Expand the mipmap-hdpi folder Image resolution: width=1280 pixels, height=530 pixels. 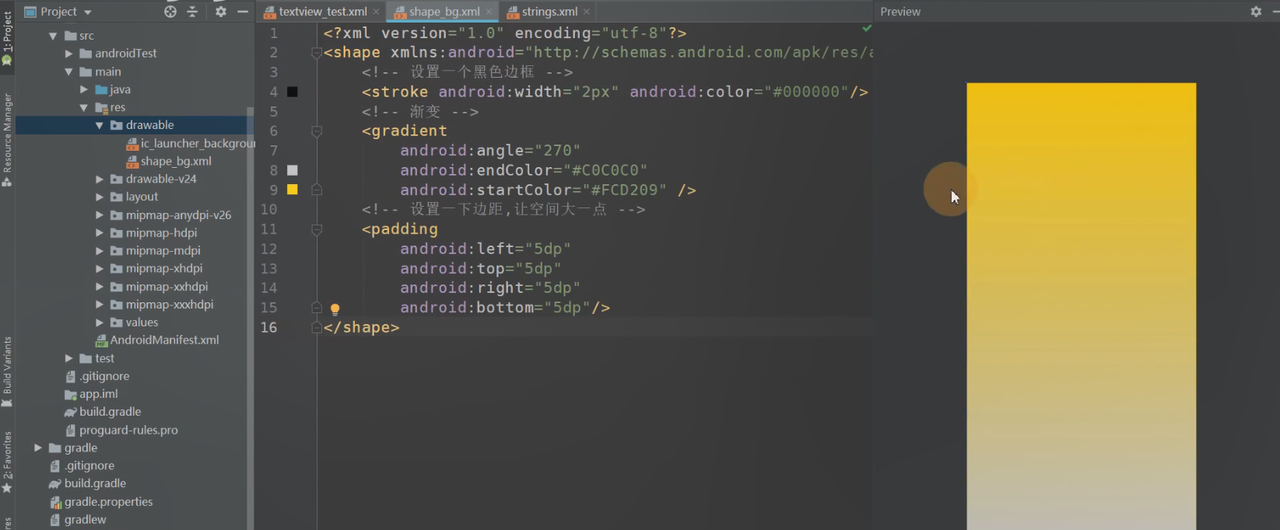(x=100, y=233)
